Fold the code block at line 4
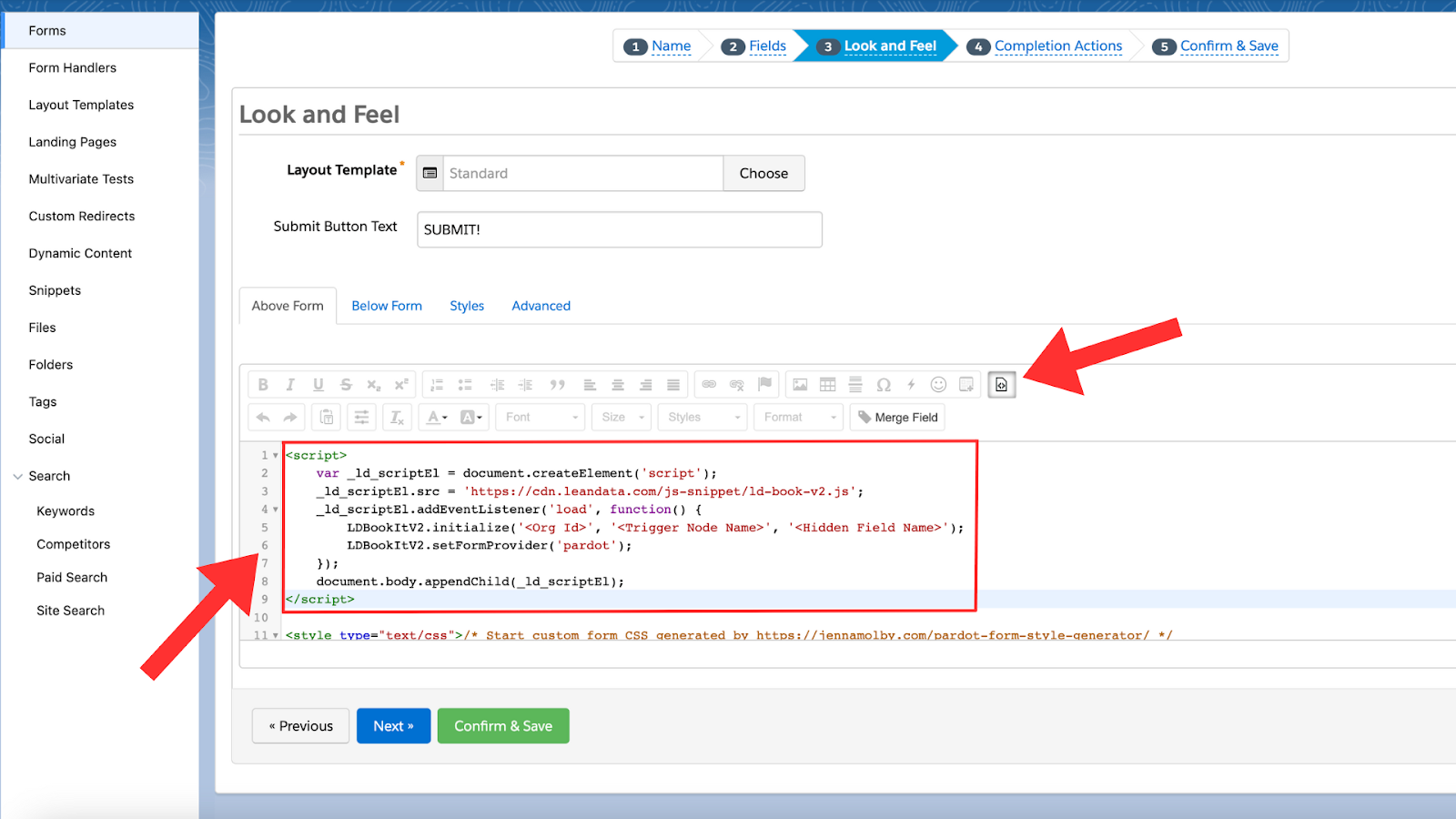Viewport: 1456px width, 819px height. [276, 510]
